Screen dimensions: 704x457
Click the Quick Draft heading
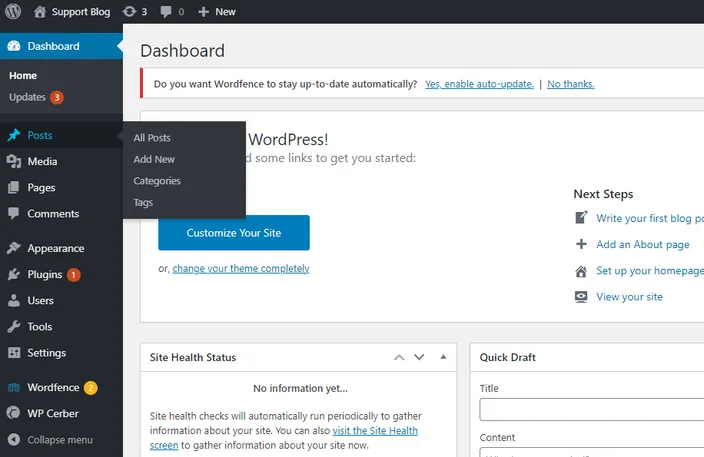(507, 357)
